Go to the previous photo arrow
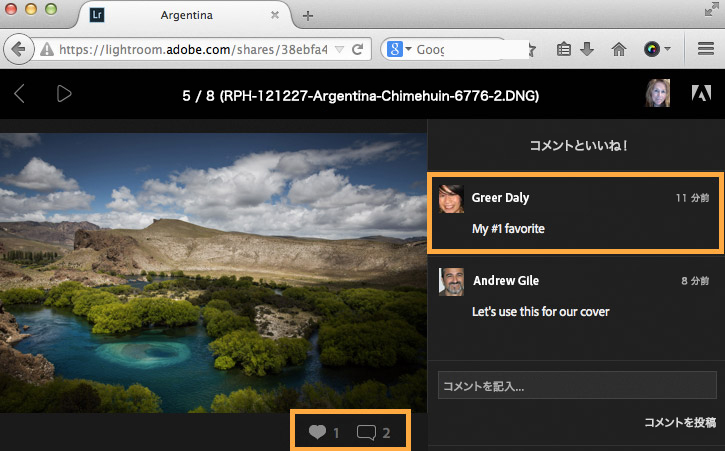 19,94
